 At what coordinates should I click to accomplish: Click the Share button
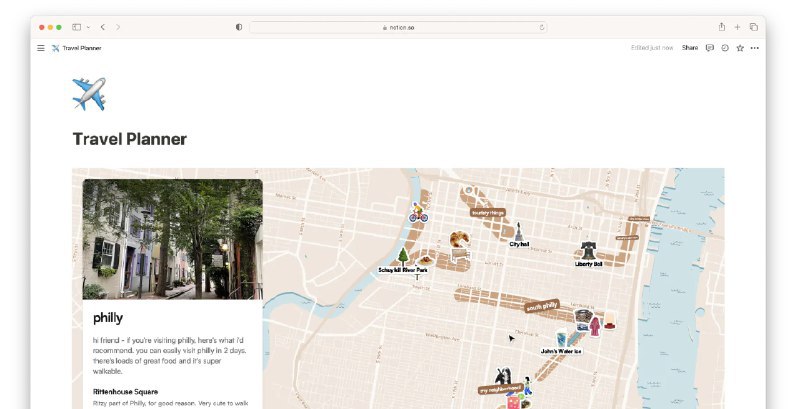pos(690,48)
